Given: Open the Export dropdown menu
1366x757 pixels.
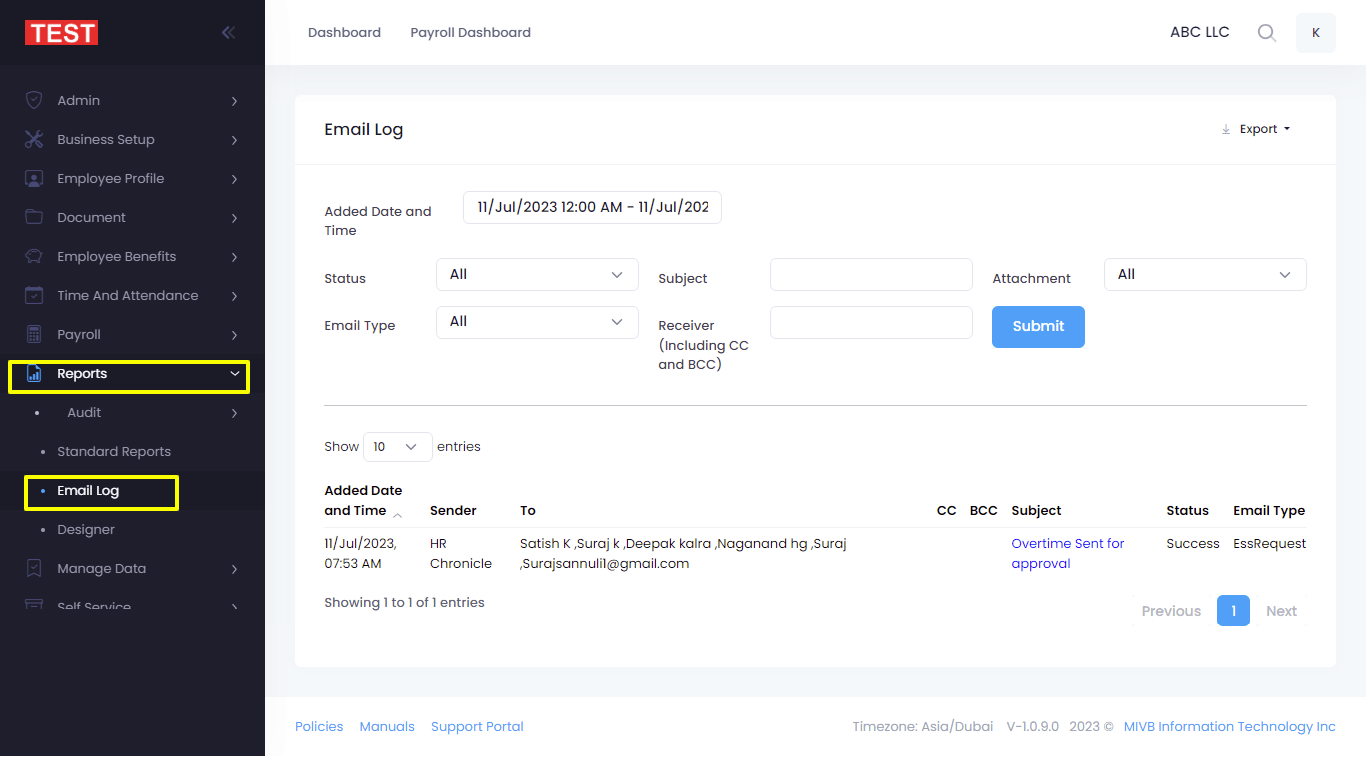Looking at the screenshot, I should pyautogui.click(x=1256, y=129).
